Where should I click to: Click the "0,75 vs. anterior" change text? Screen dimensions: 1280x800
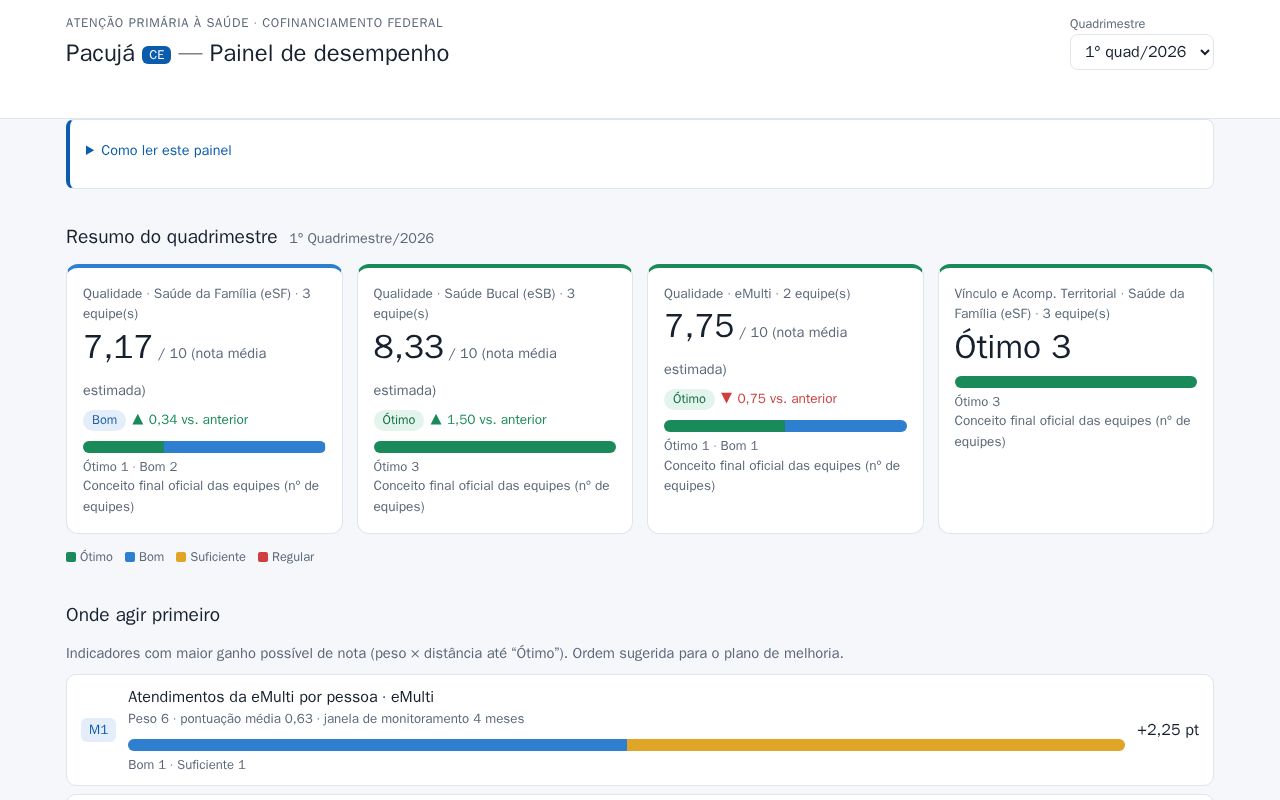point(787,399)
